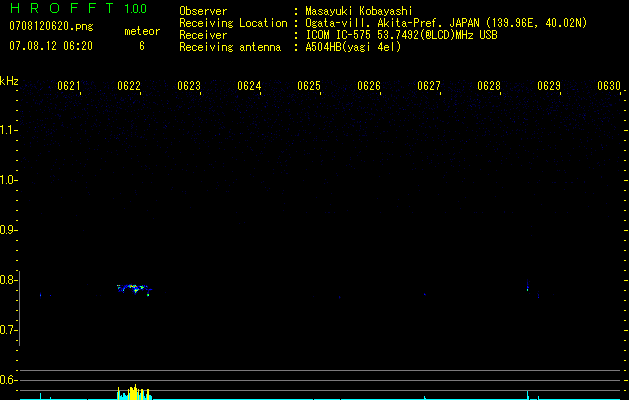Click the 0630 time marker
The height and width of the screenshot is (400, 629).
(609, 86)
